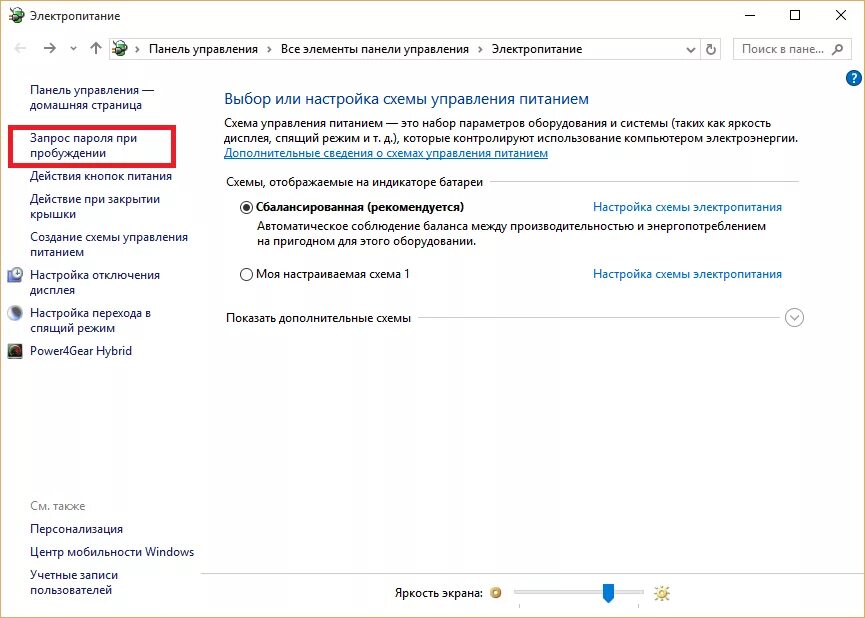Go up one level arrow
This screenshot has width=865, height=618.
(x=96, y=49)
